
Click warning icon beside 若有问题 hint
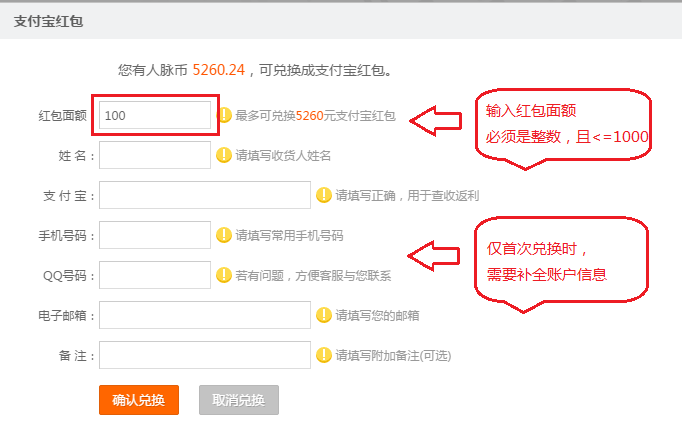coord(224,275)
